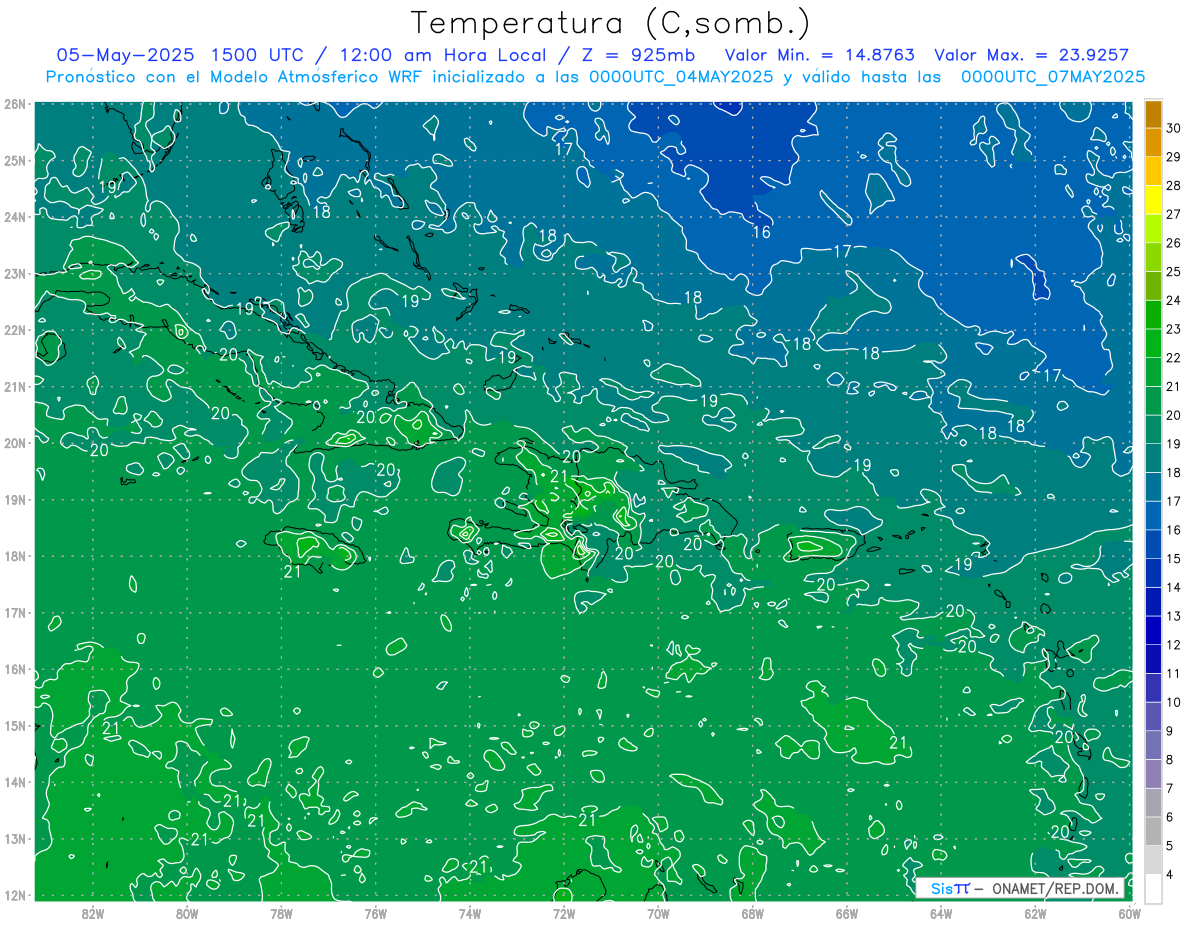Click the color scale's '12' value
The height and width of the screenshot is (927, 1200).
click(x=1174, y=645)
